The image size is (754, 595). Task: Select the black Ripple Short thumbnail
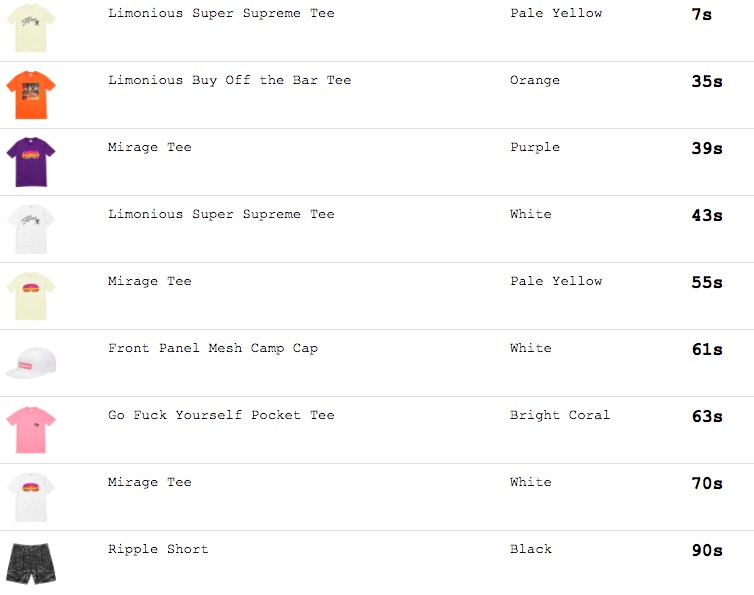pos(31,564)
